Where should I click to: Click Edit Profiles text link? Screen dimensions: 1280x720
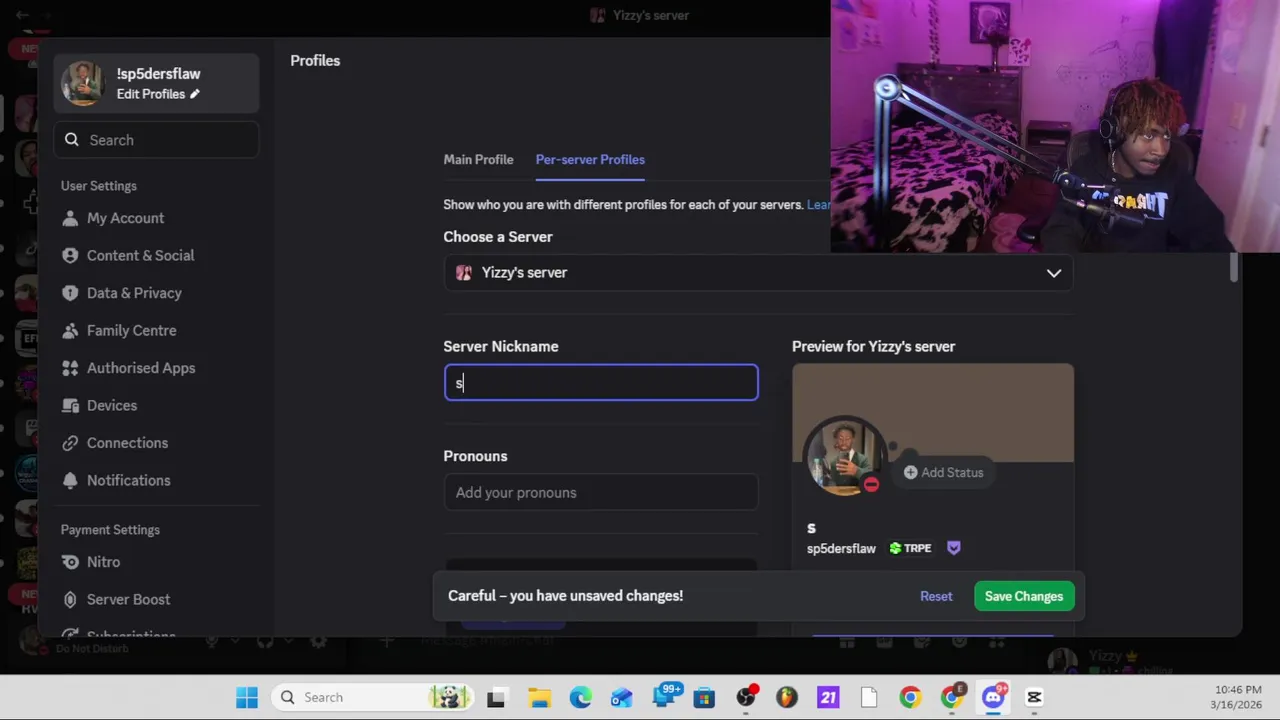[151, 94]
